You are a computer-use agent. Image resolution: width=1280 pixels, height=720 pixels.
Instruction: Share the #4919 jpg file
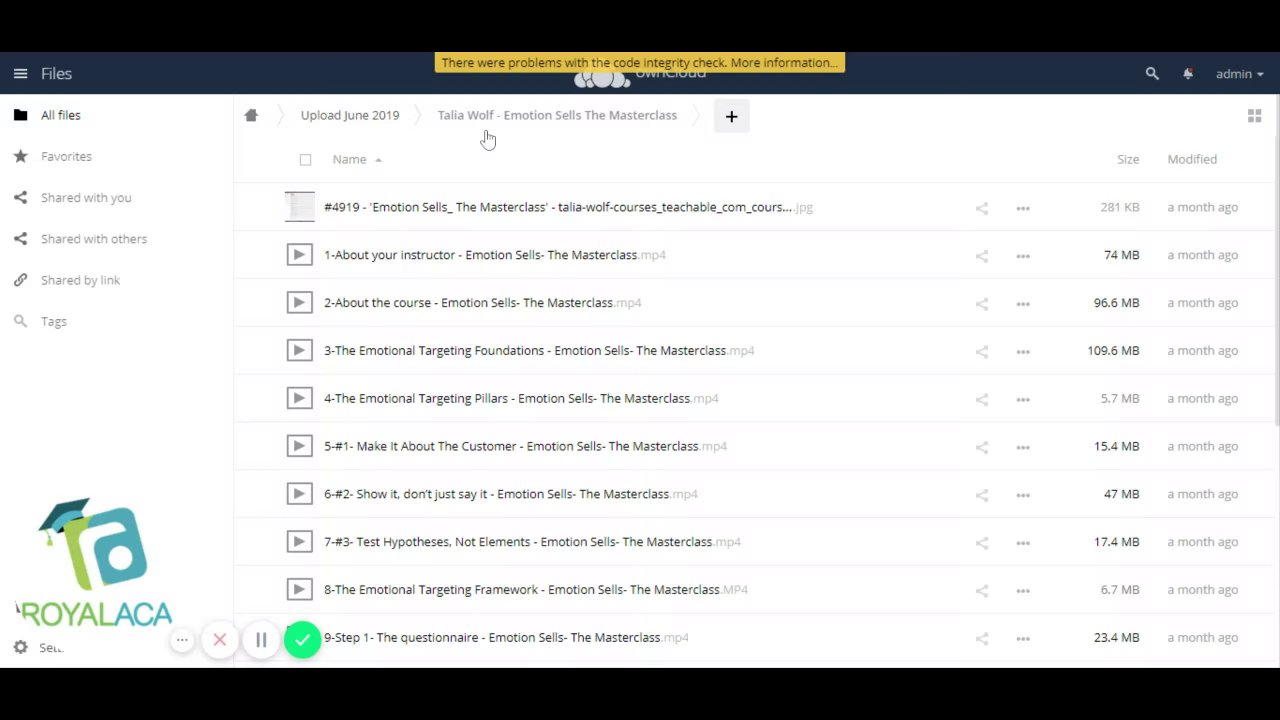click(x=982, y=208)
